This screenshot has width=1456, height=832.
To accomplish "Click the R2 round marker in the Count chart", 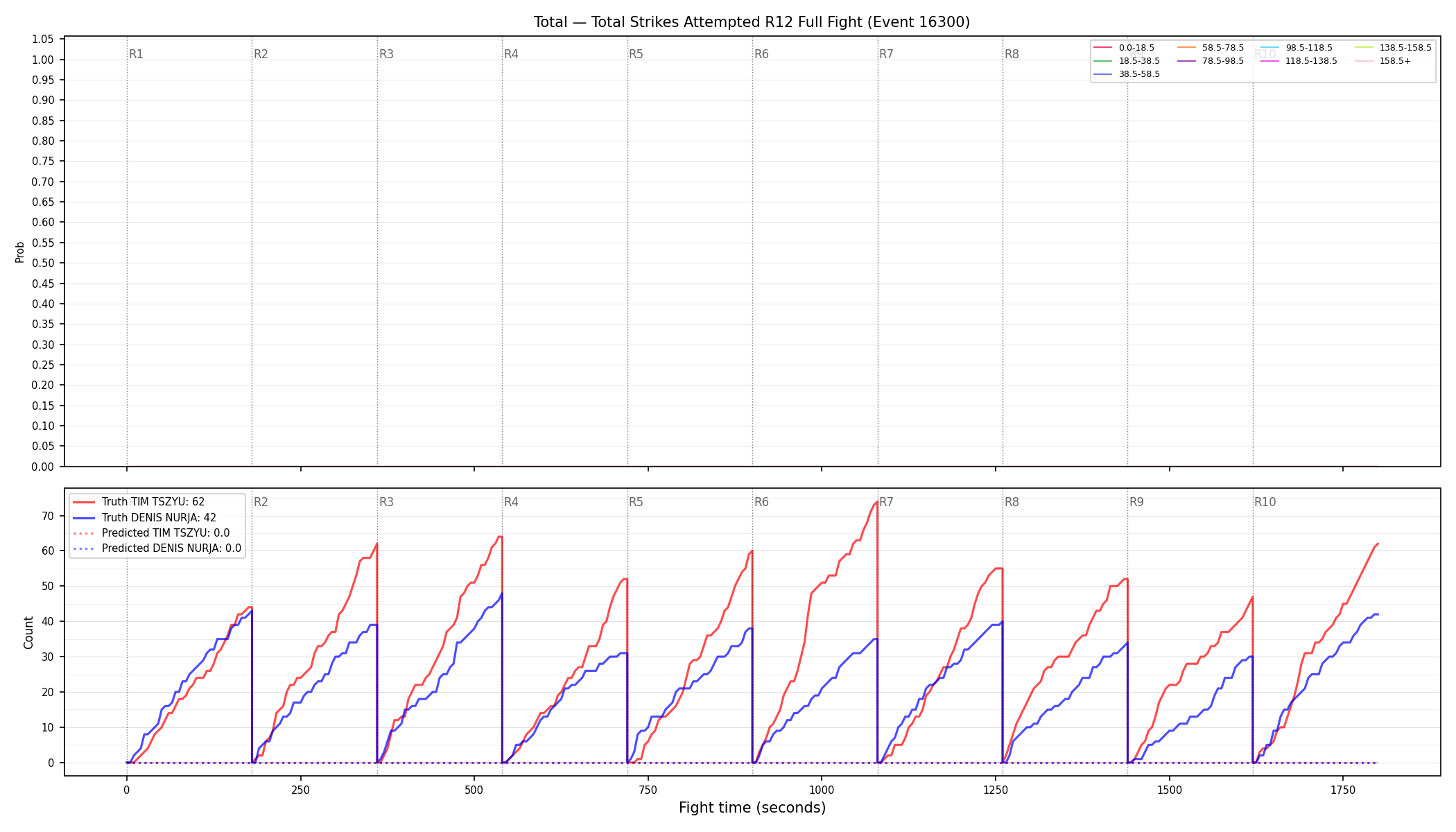I will point(261,502).
